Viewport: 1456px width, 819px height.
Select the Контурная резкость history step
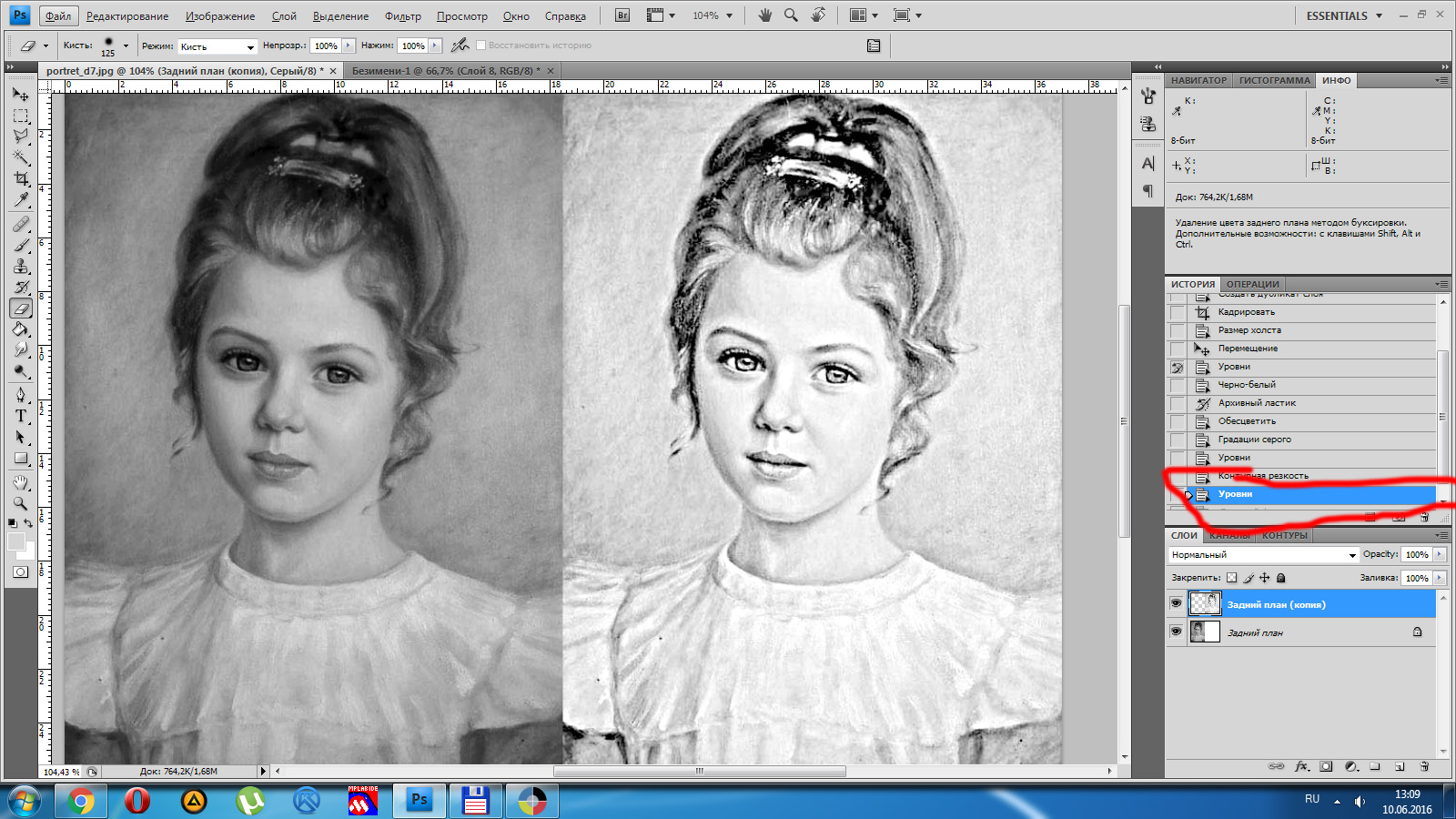click(x=1263, y=476)
